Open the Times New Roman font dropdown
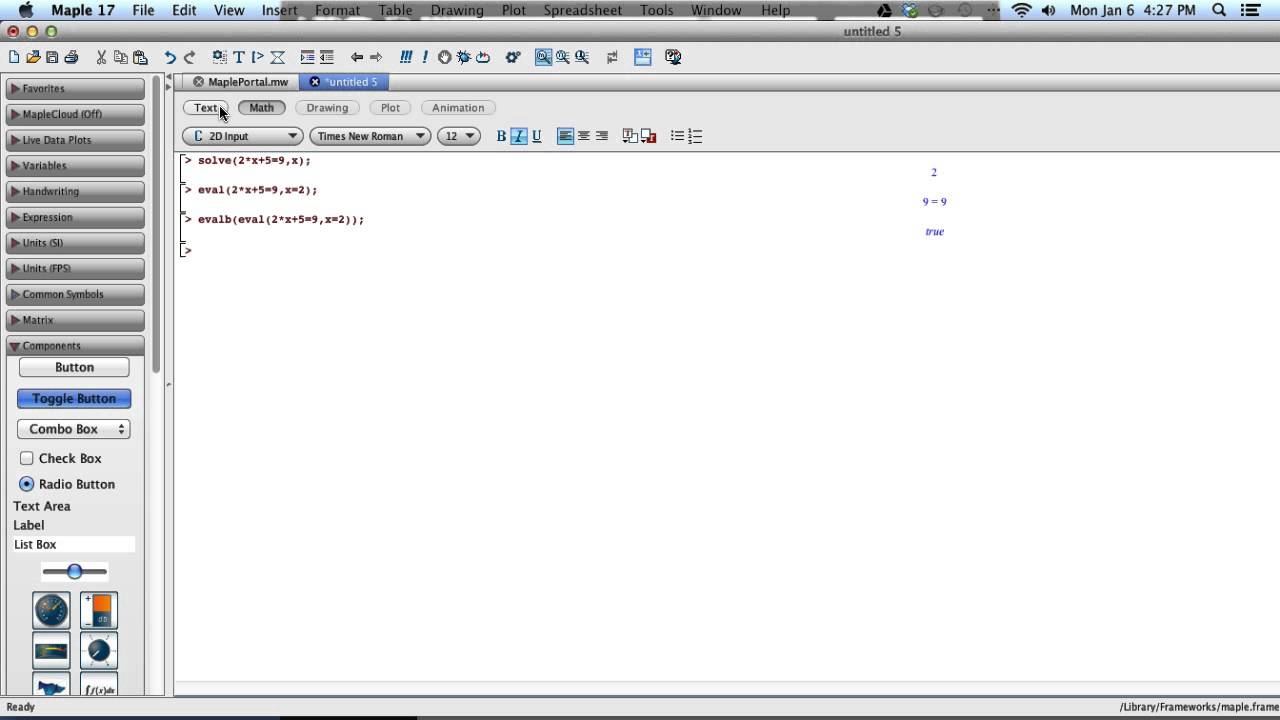This screenshot has height=720, width=1280. pyautogui.click(x=369, y=136)
